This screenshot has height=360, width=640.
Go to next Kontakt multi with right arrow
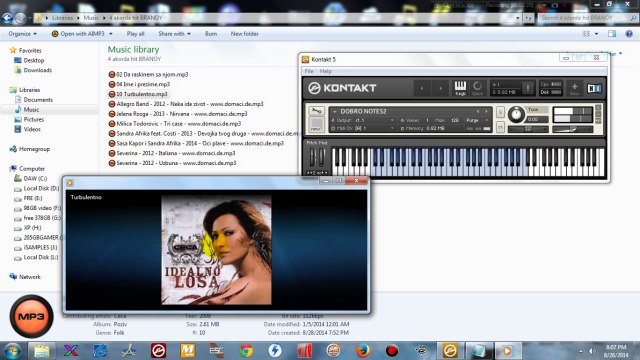coord(440,88)
